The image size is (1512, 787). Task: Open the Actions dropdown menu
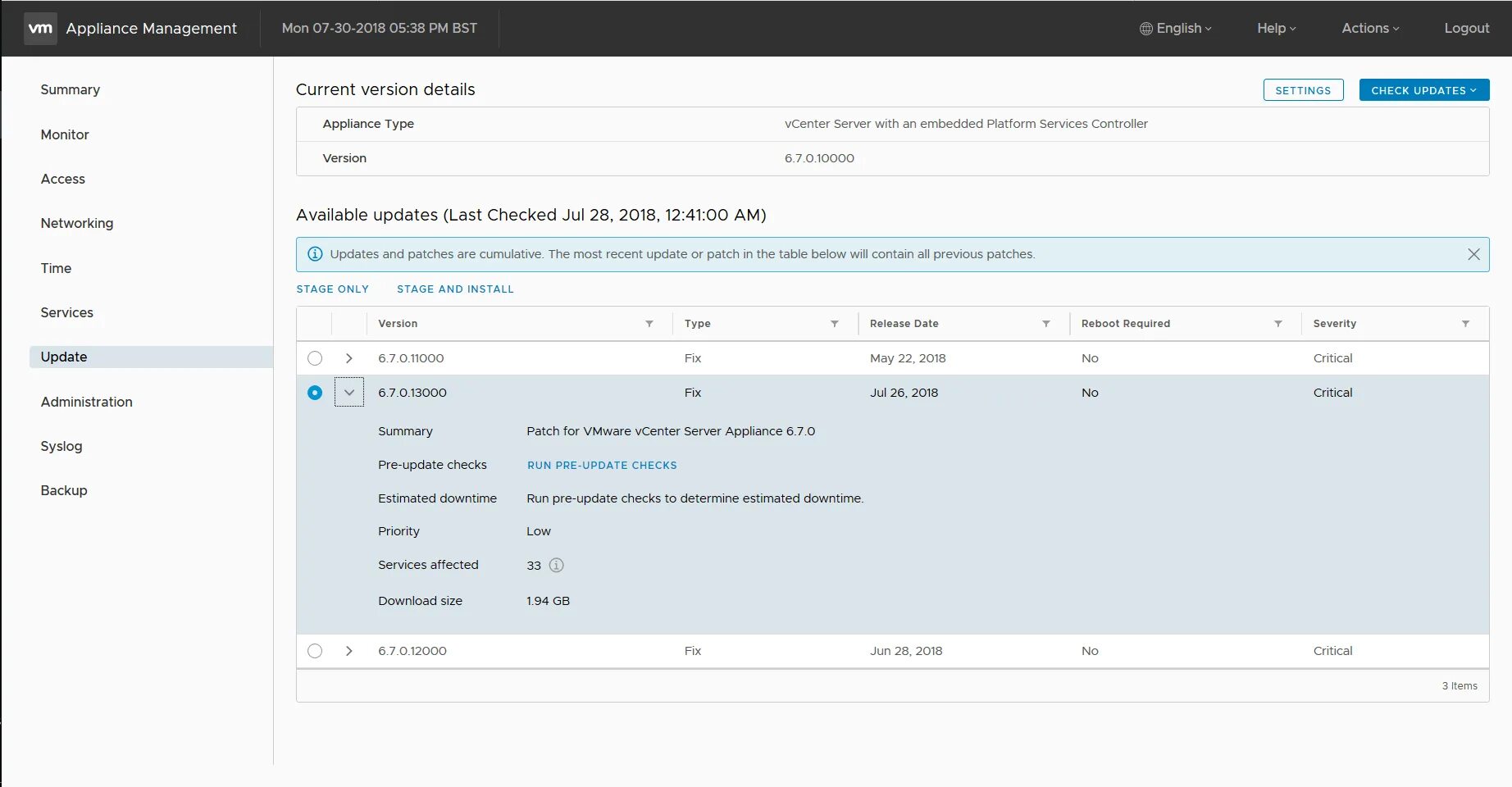(1370, 28)
